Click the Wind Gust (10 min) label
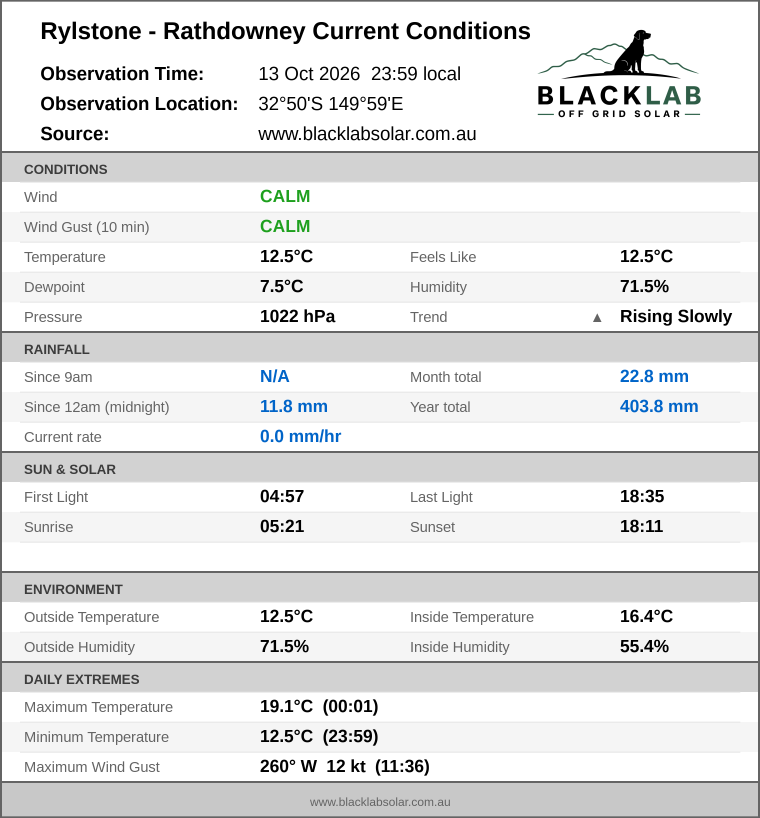Screen dimensions: 760x818 point(87,227)
